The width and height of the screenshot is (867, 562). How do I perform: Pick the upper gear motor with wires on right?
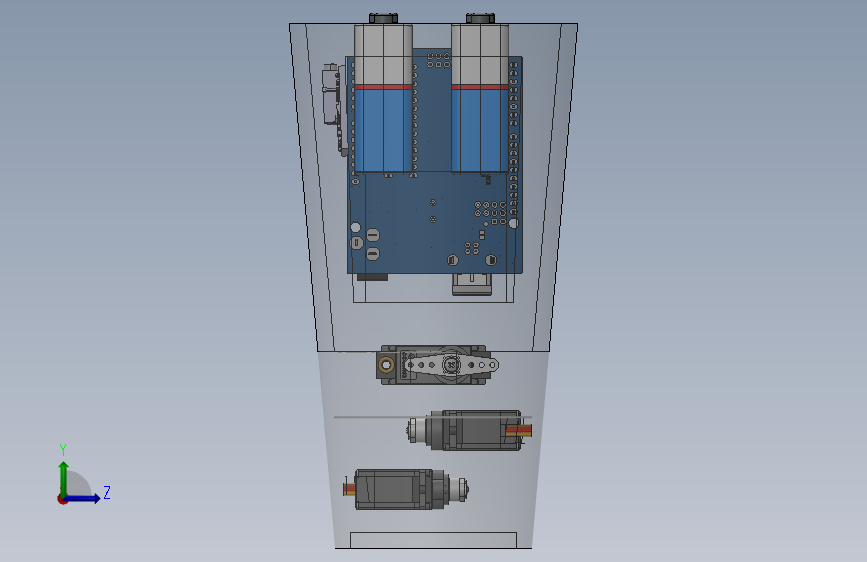tap(470, 430)
